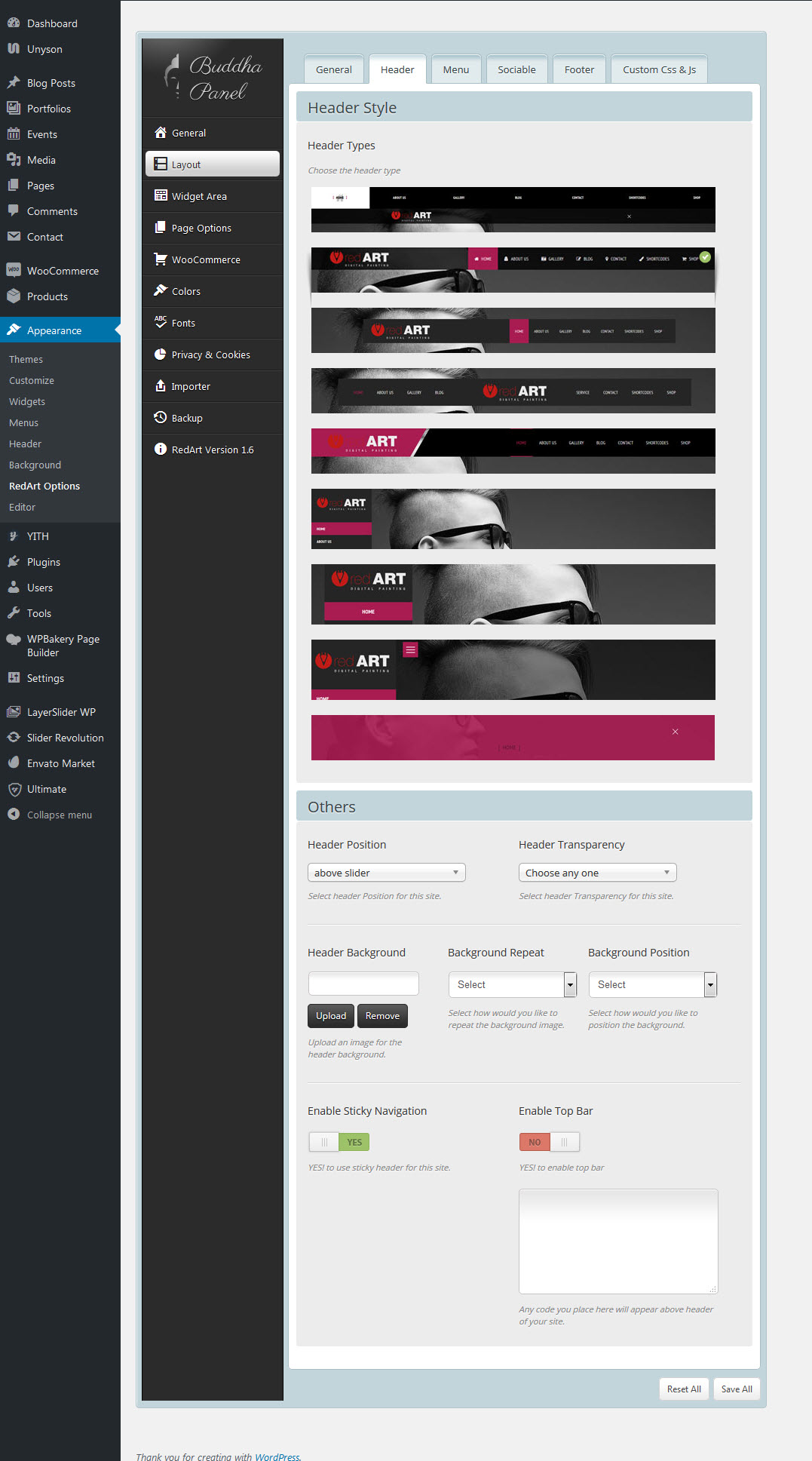Choose the first header type with white logo box
812x1461 pixels.
click(513, 210)
